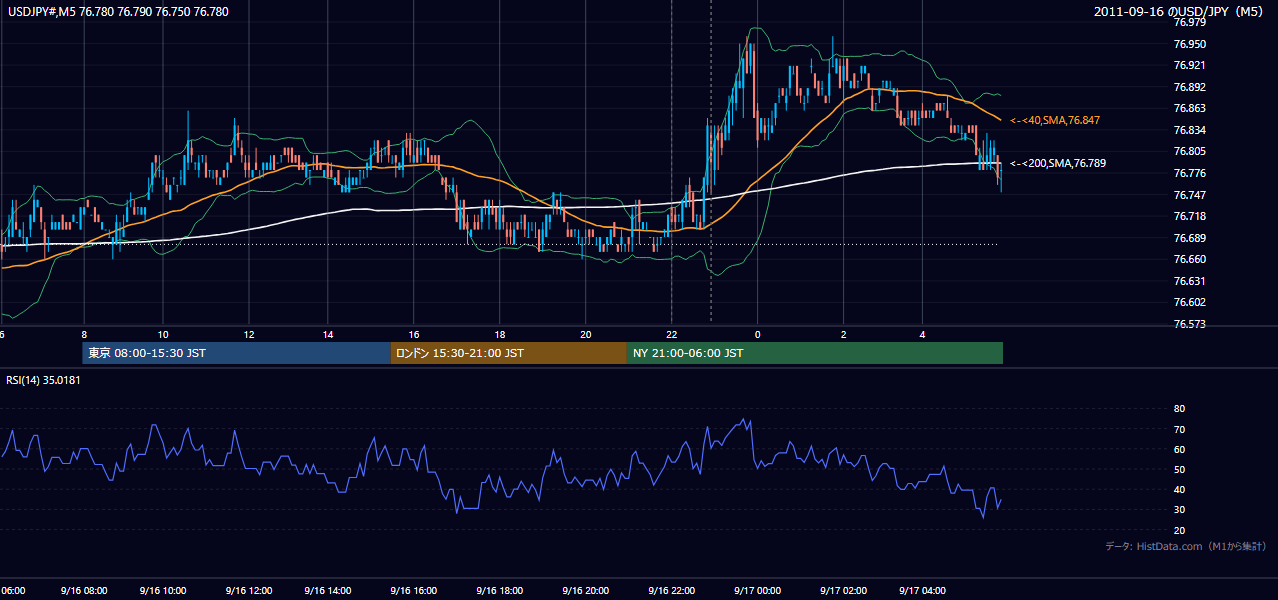Click price level 76.979 on the axis
The width and height of the screenshot is (1278, 600).
(1190, 23)
